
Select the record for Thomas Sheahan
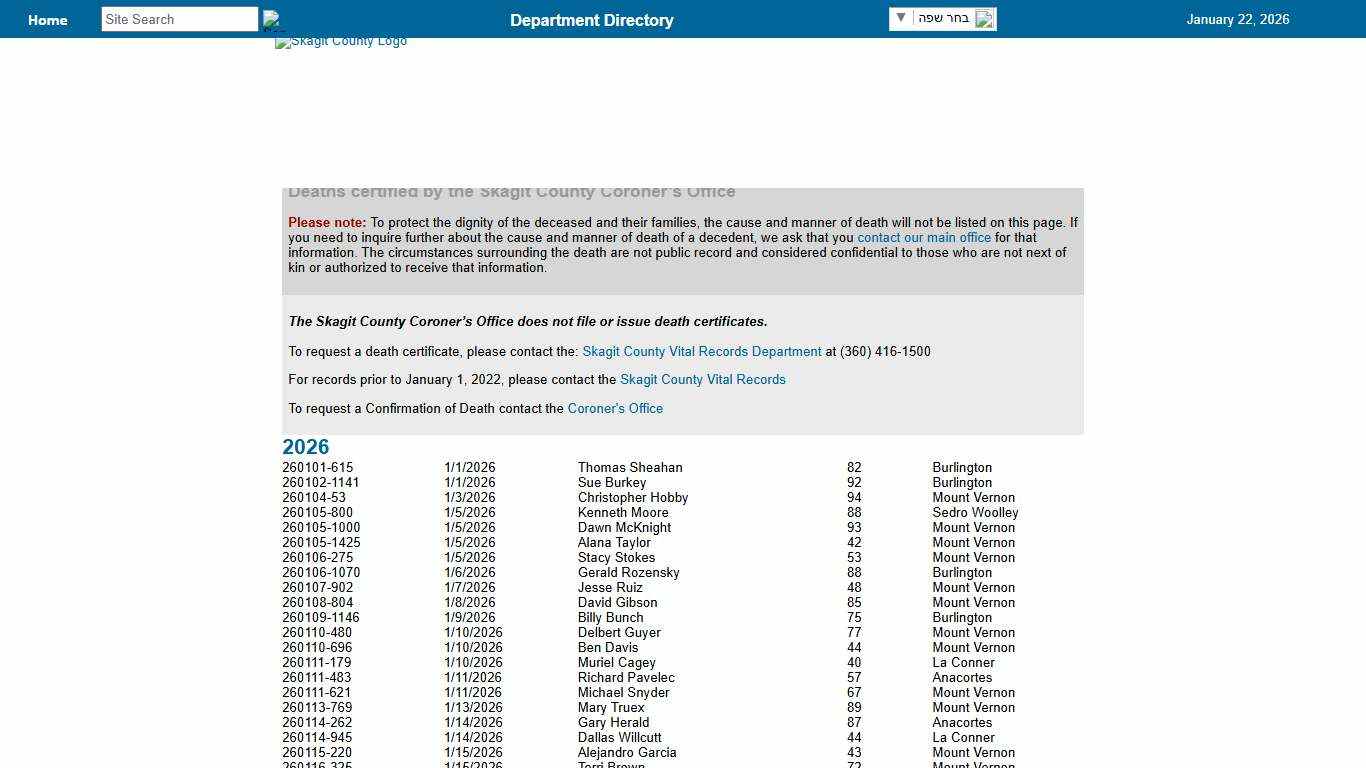click(x=630, y=467)
